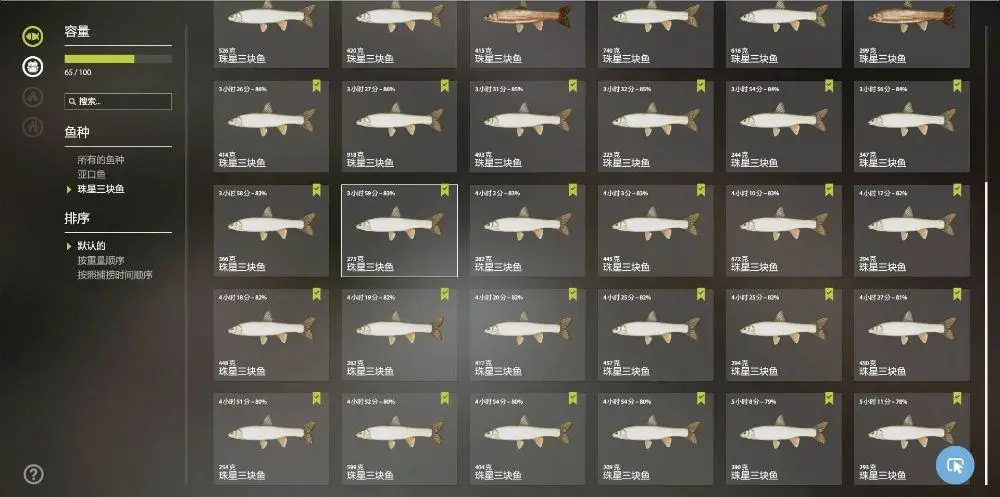
Task: Toggle green bookmark on the 4小时17分 fish card
Action: point(957,190)
